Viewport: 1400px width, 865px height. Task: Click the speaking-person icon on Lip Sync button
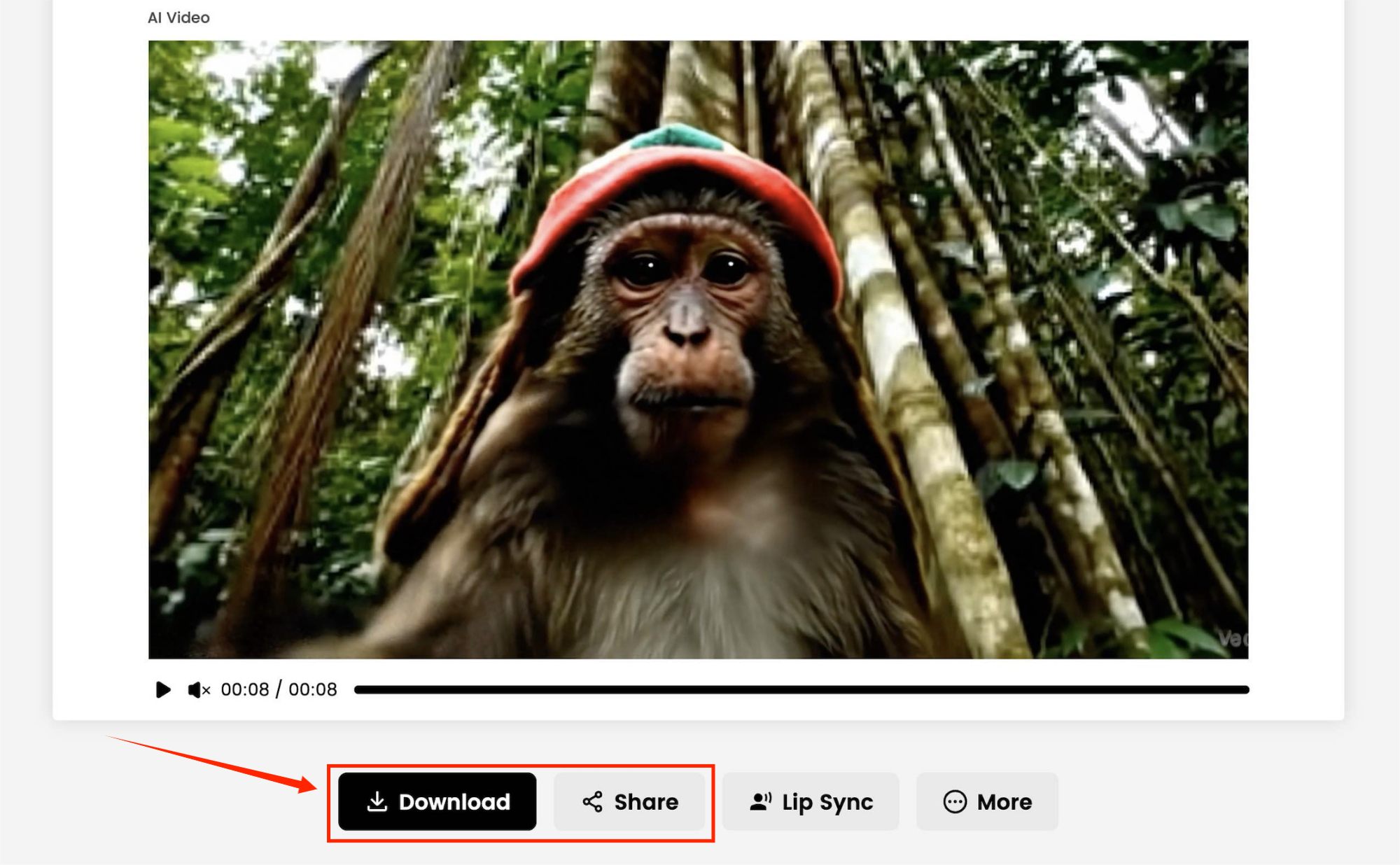click(760, 802)
